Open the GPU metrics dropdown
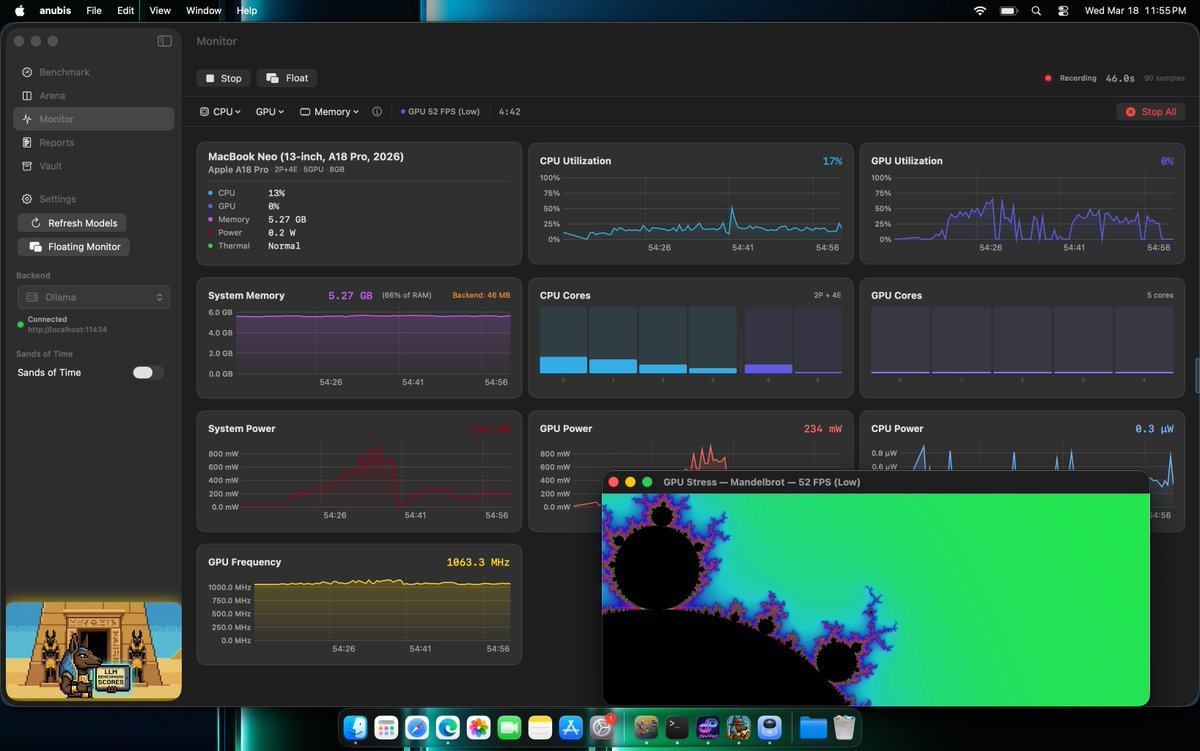The height and width of the screenshot is (751, 1200). coord(268,112)
